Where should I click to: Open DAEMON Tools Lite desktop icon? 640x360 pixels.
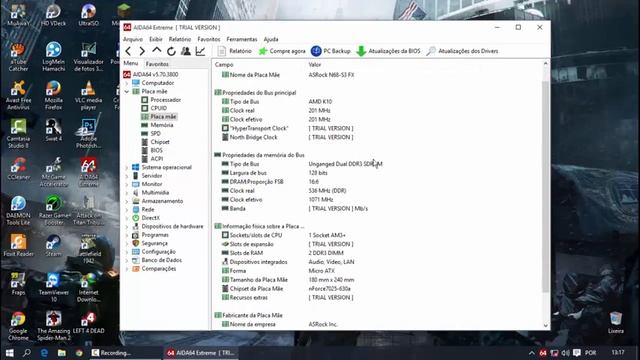tap(18, 211)
